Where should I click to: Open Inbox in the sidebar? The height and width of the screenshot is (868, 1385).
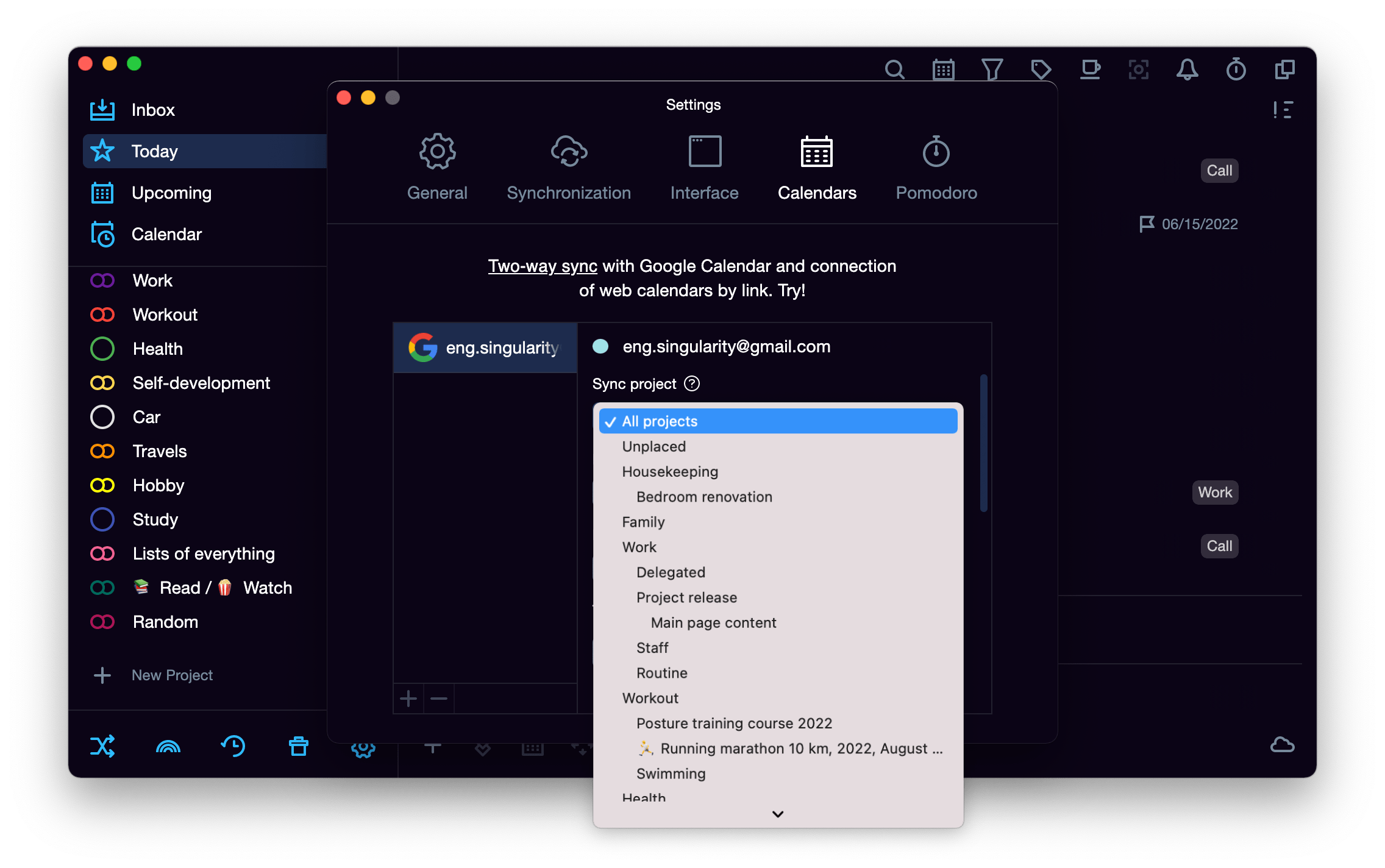tap(204, 110)
